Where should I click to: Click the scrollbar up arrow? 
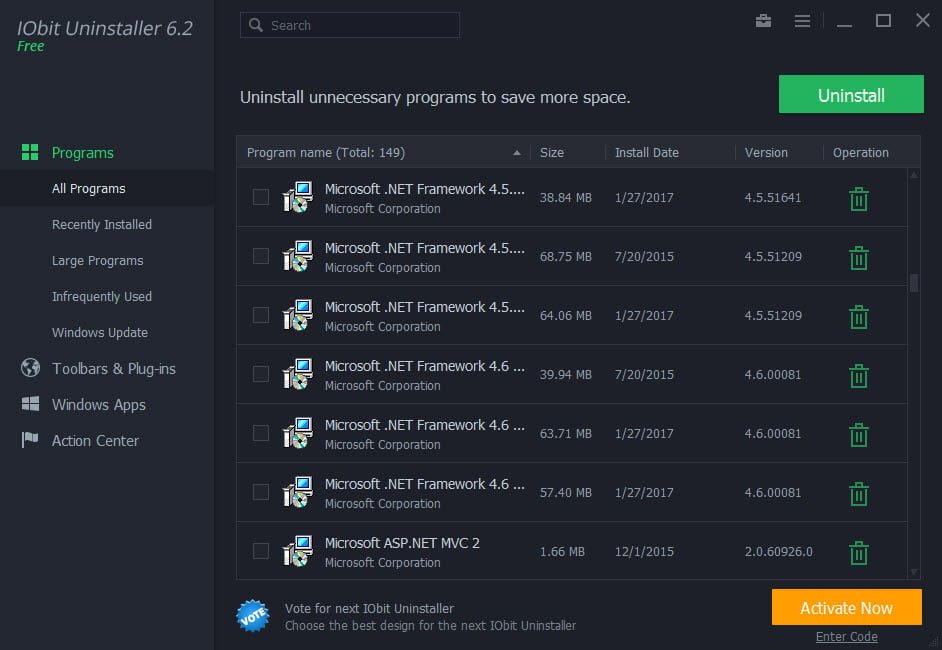pos(914,175)
